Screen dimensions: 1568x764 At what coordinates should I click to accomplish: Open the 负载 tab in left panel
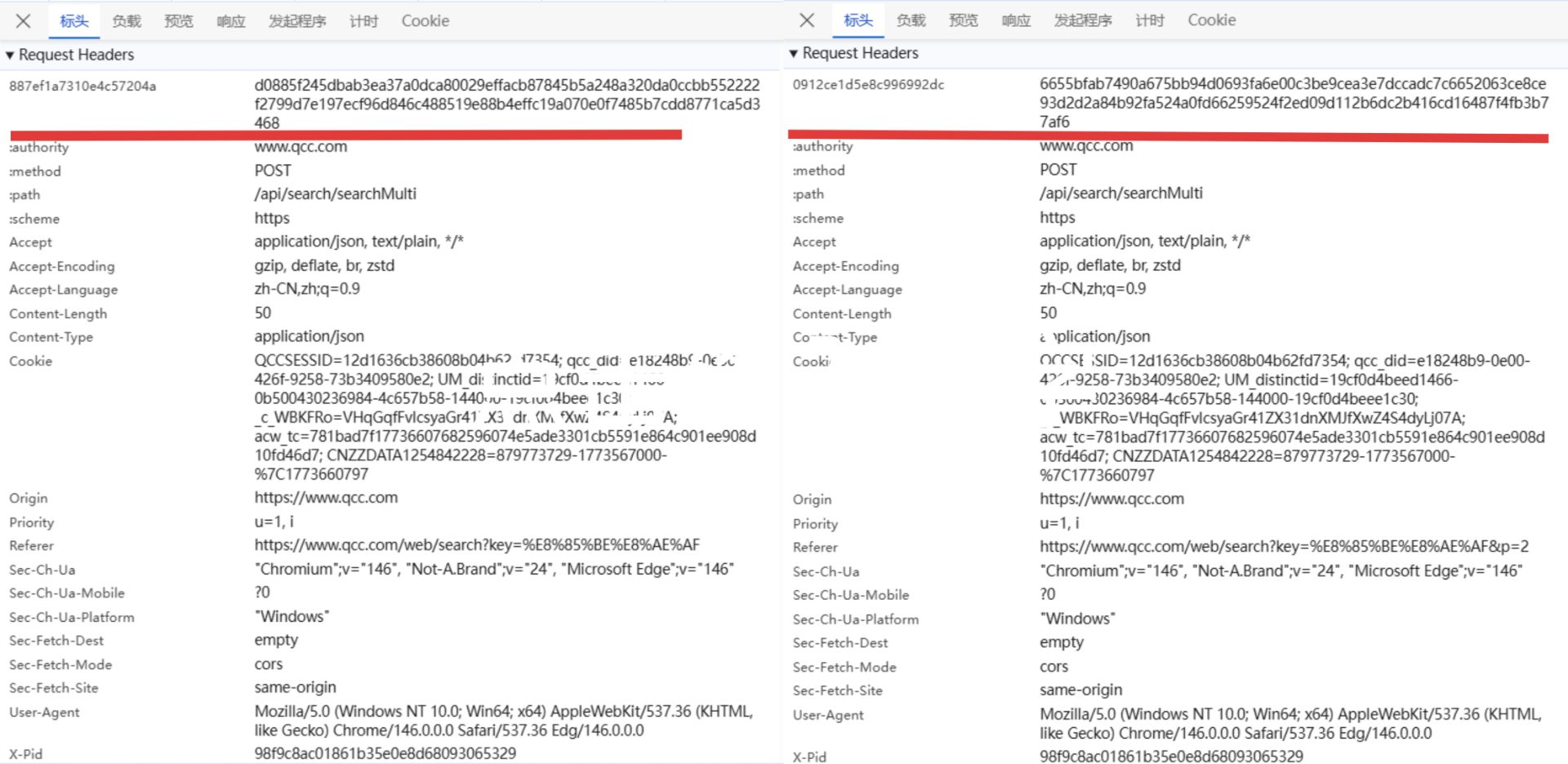click(127, 21)
